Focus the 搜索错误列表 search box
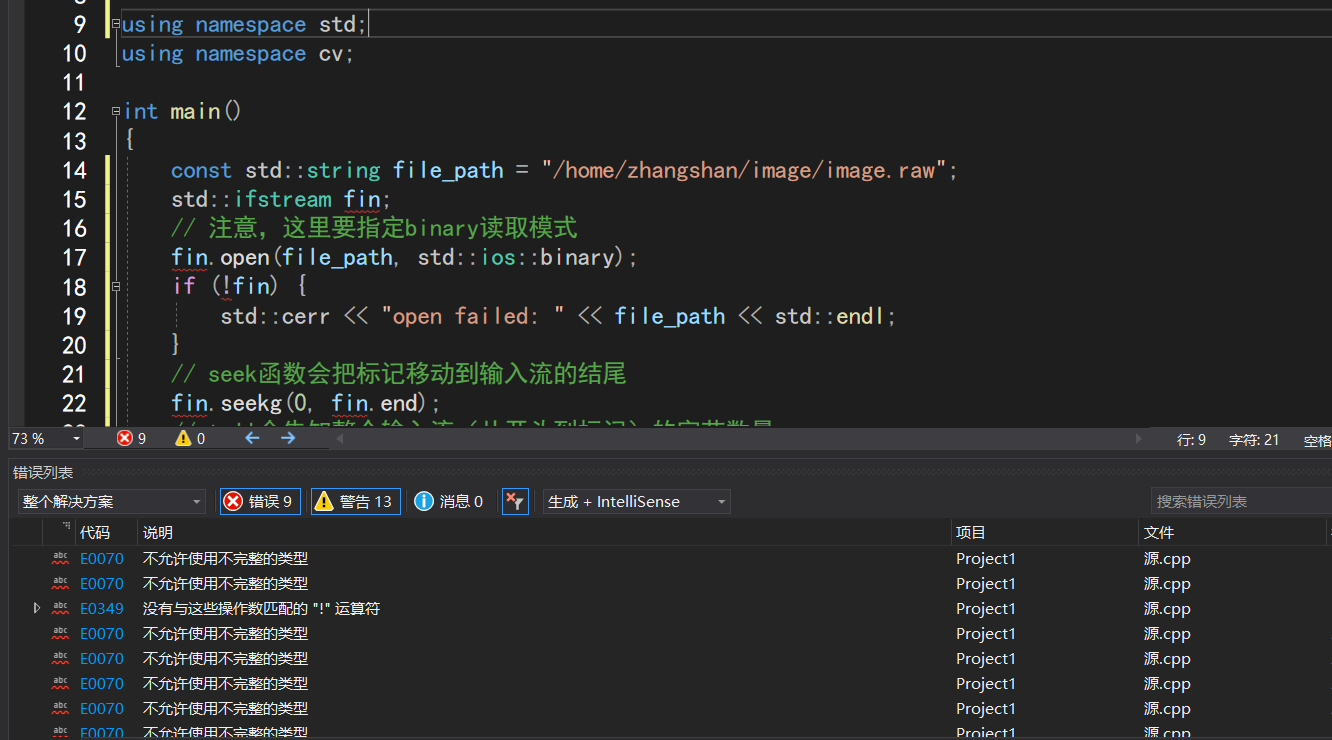Viewport: 1332px width, 740px height. pos(1241,502)
